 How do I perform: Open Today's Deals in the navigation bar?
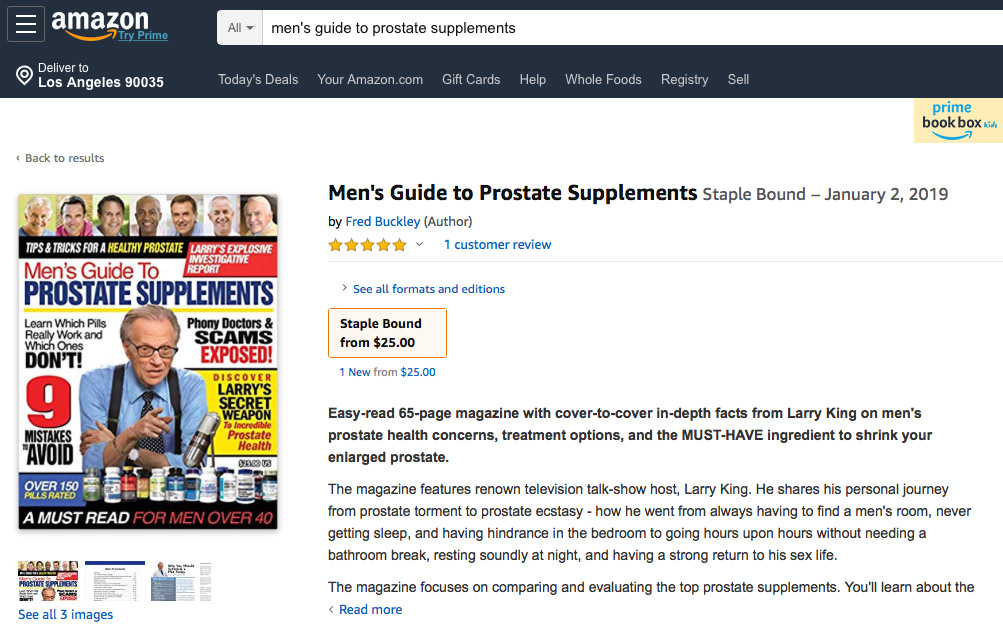pyautogui.click(x=258, y=79)
